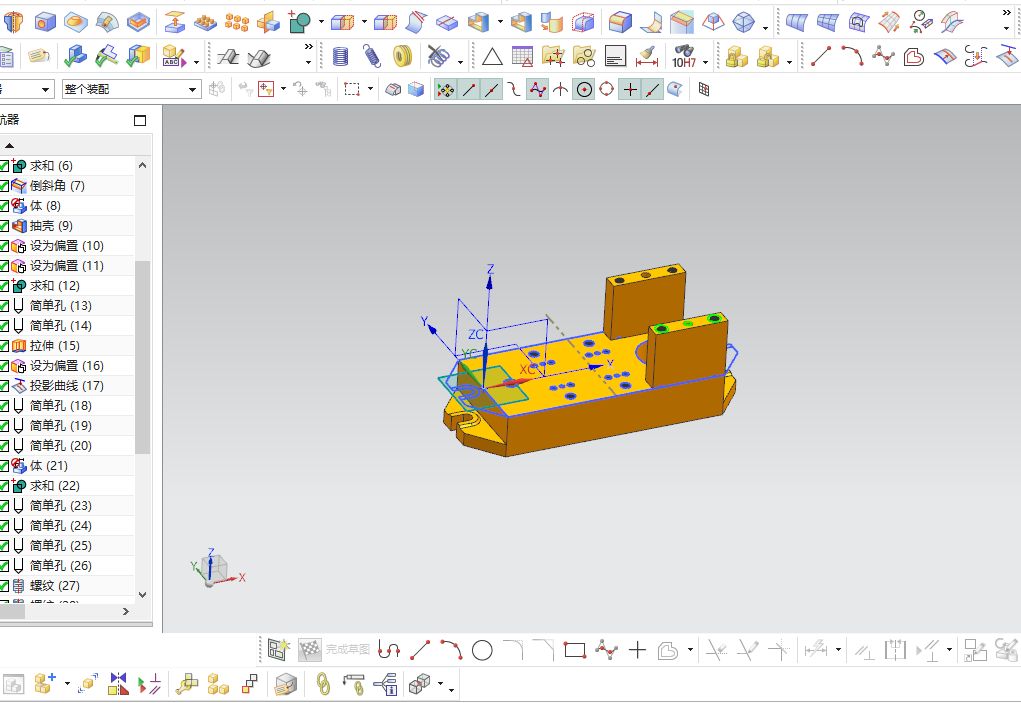Image resolution: width=1021 pixels, height=703 pixels.
Task: Toggle the snap to midpoint option
Action: [491, 90]
